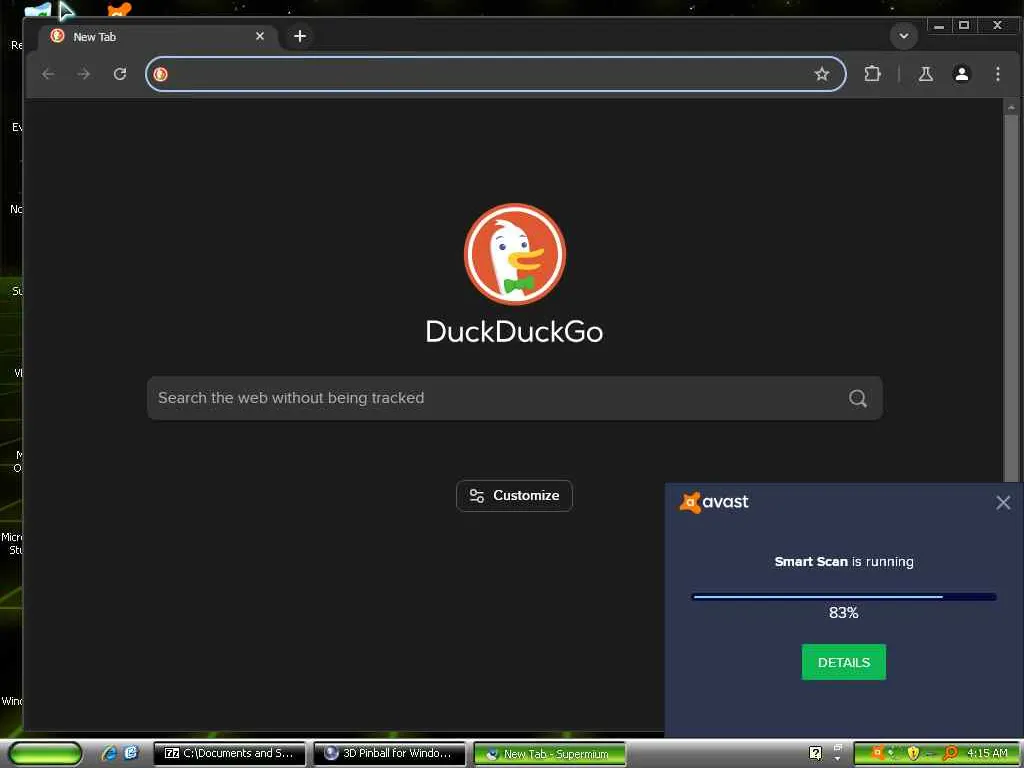Click the second Quick Launch browser icon
This screenshot has height=768, width=1024.
(x=131, y=753)
